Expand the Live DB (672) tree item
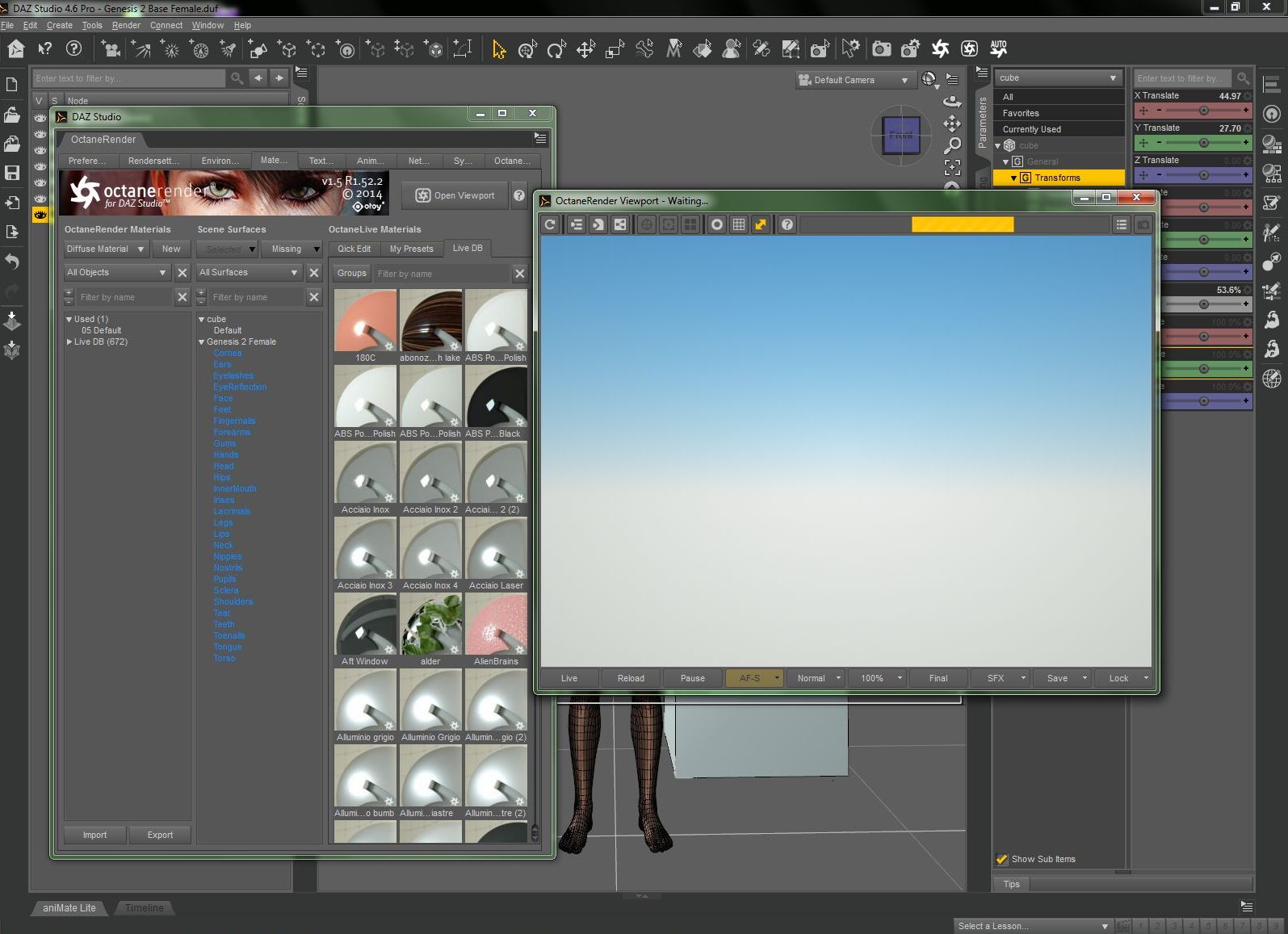1288x934 pixels. (69, 342)
